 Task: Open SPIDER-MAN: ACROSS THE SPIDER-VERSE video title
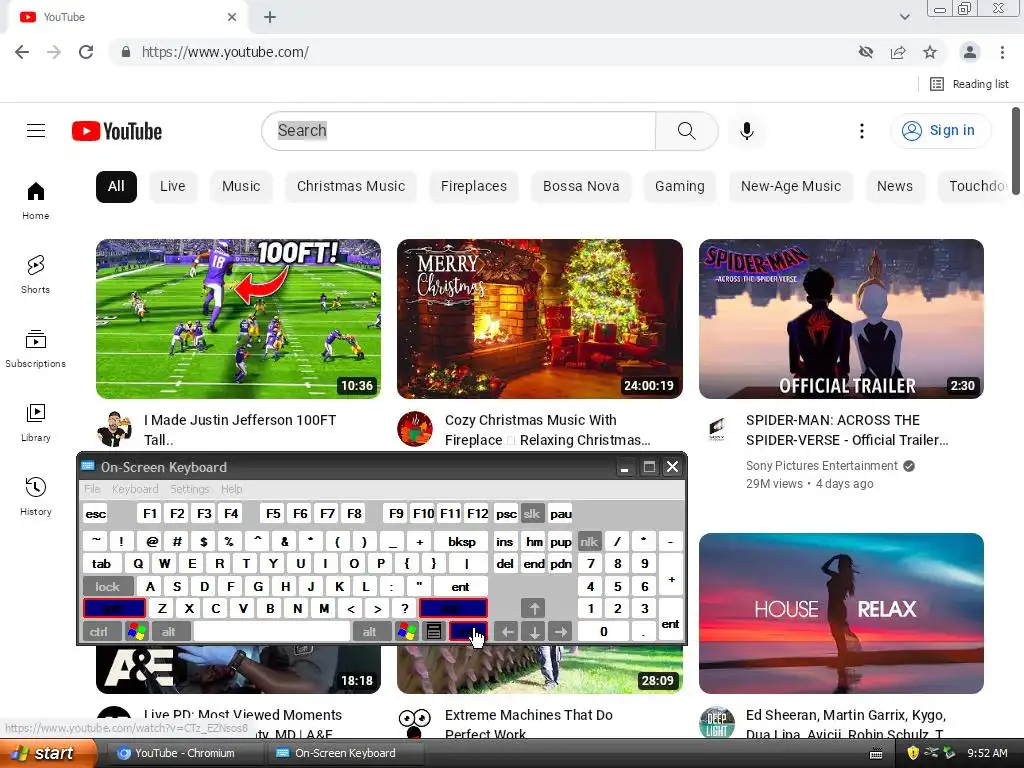pos(847,430)
